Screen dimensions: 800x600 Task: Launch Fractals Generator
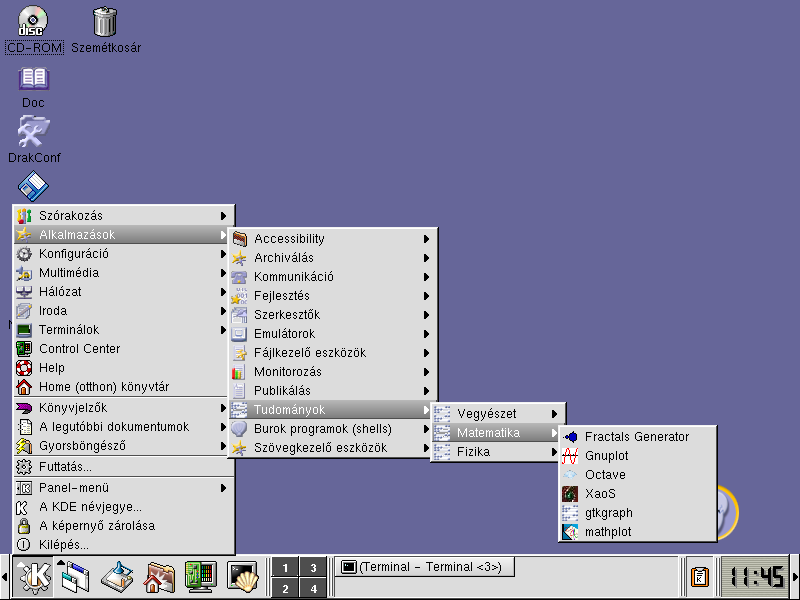pyautogui.click(x=637, y=437)
